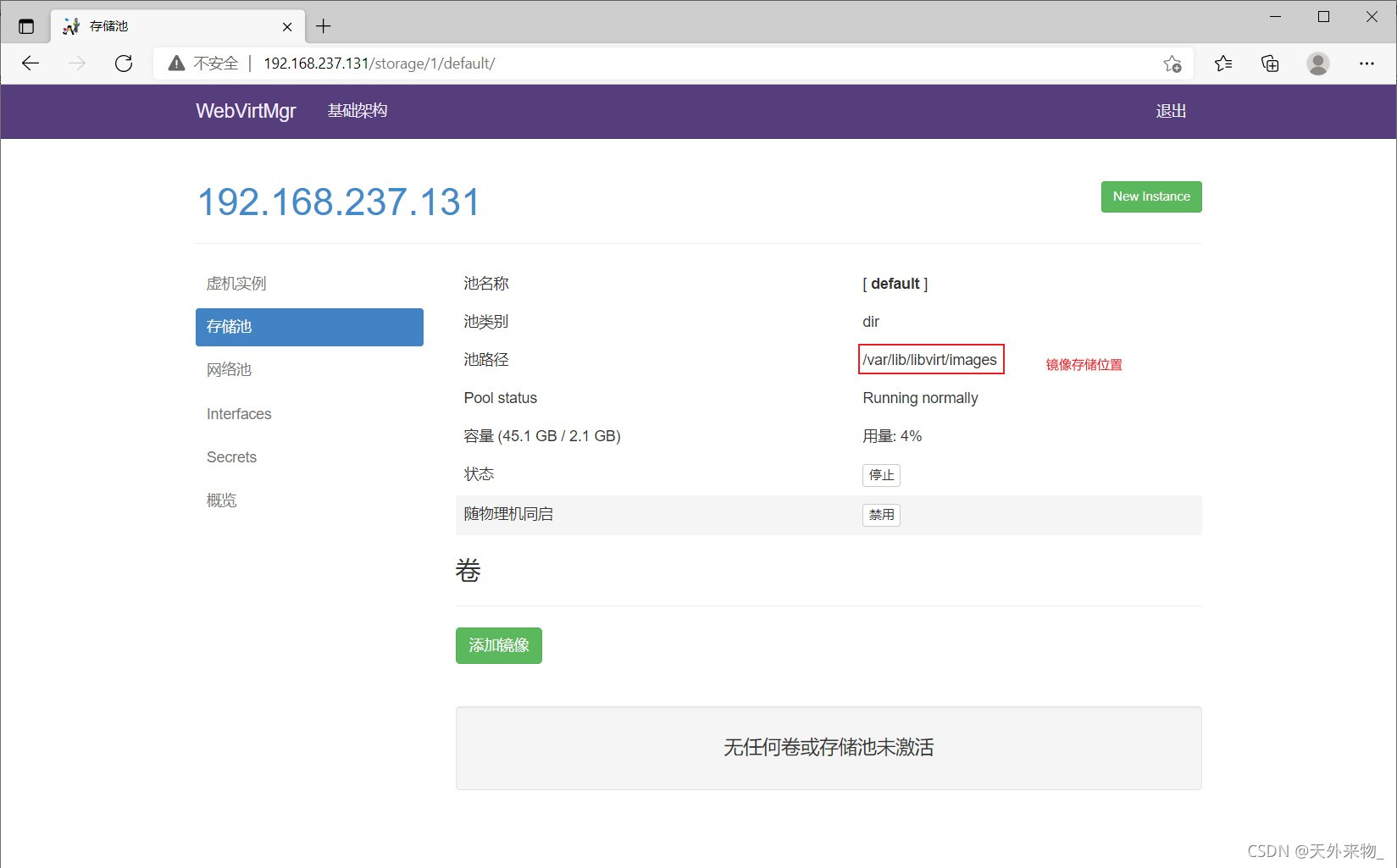Click the not-secure warning icon
The width and height of the screenshot is (1397, 868).
coord(176,64)
